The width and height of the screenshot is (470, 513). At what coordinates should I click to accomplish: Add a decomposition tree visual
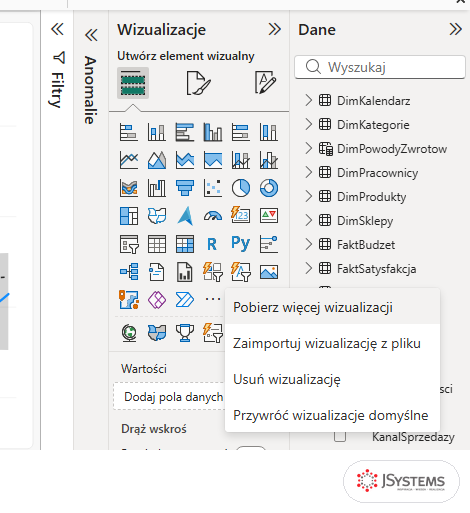[x=129, y=272]
